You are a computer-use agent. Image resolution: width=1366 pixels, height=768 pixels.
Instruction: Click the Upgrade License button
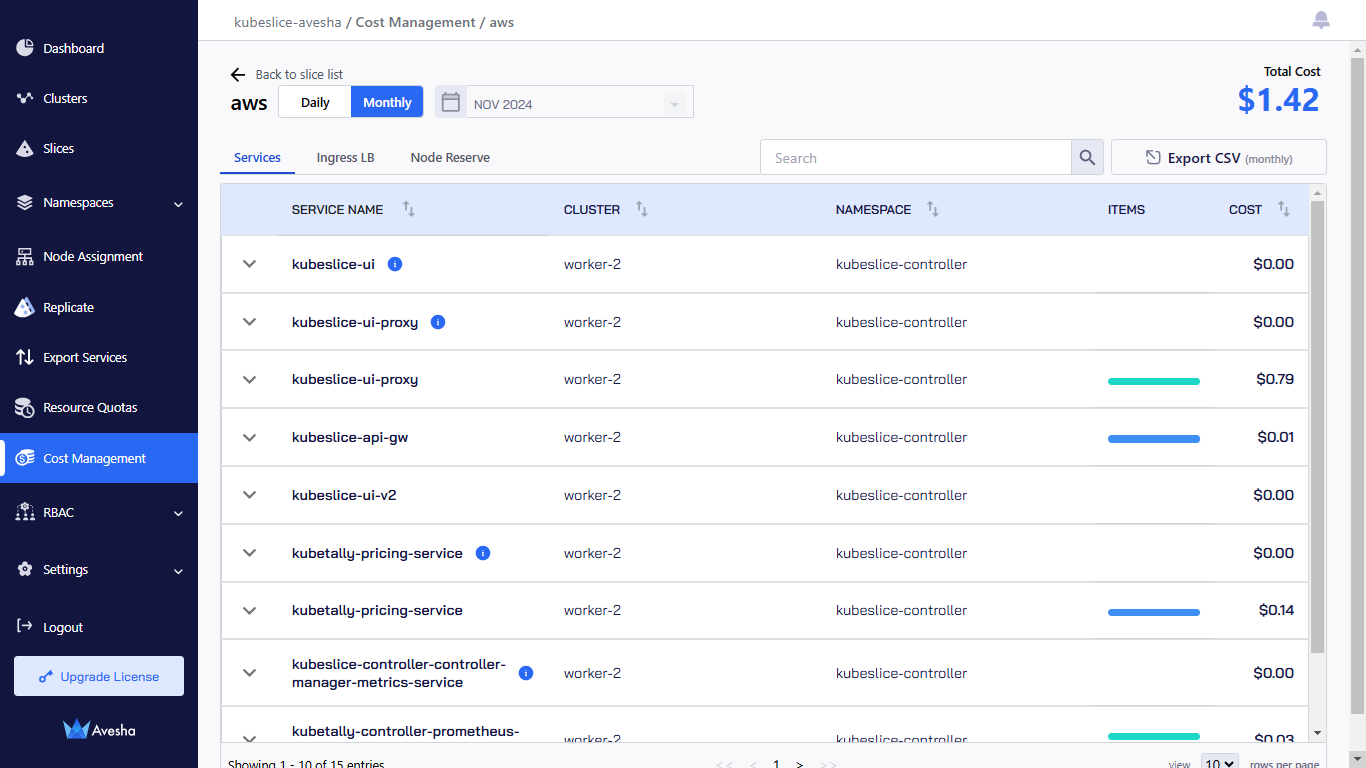click(99, 676)
